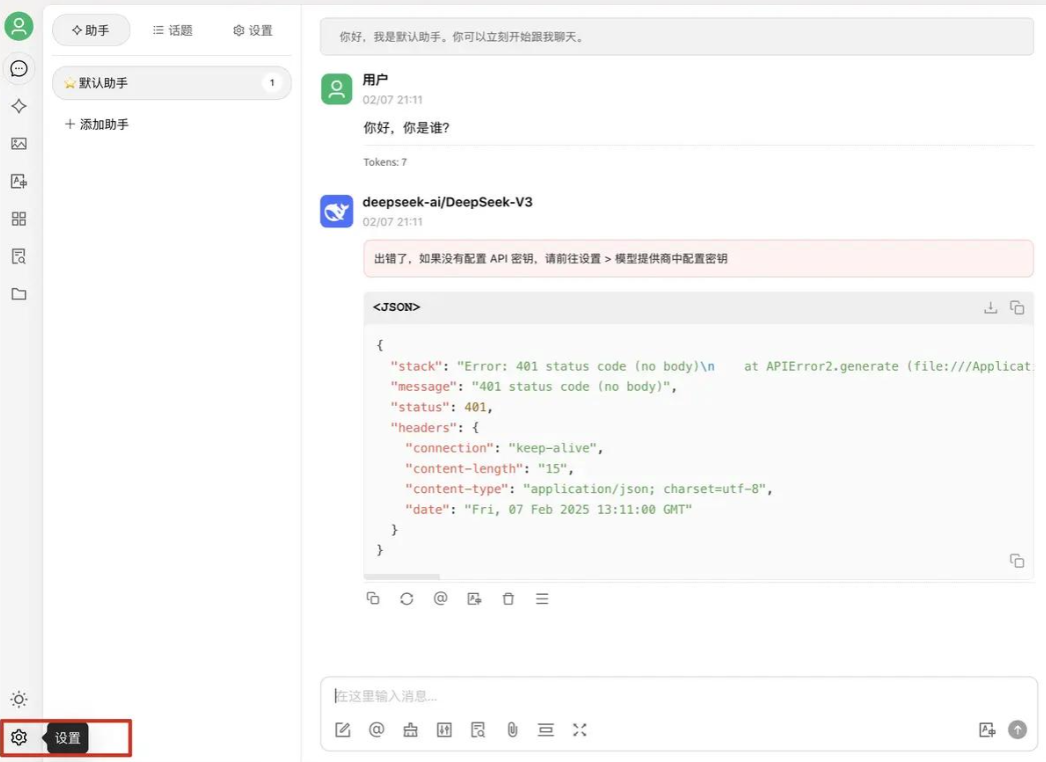Click the 添加助手 button
This screenshot has height=762, width=1046.
pos(97,125)
